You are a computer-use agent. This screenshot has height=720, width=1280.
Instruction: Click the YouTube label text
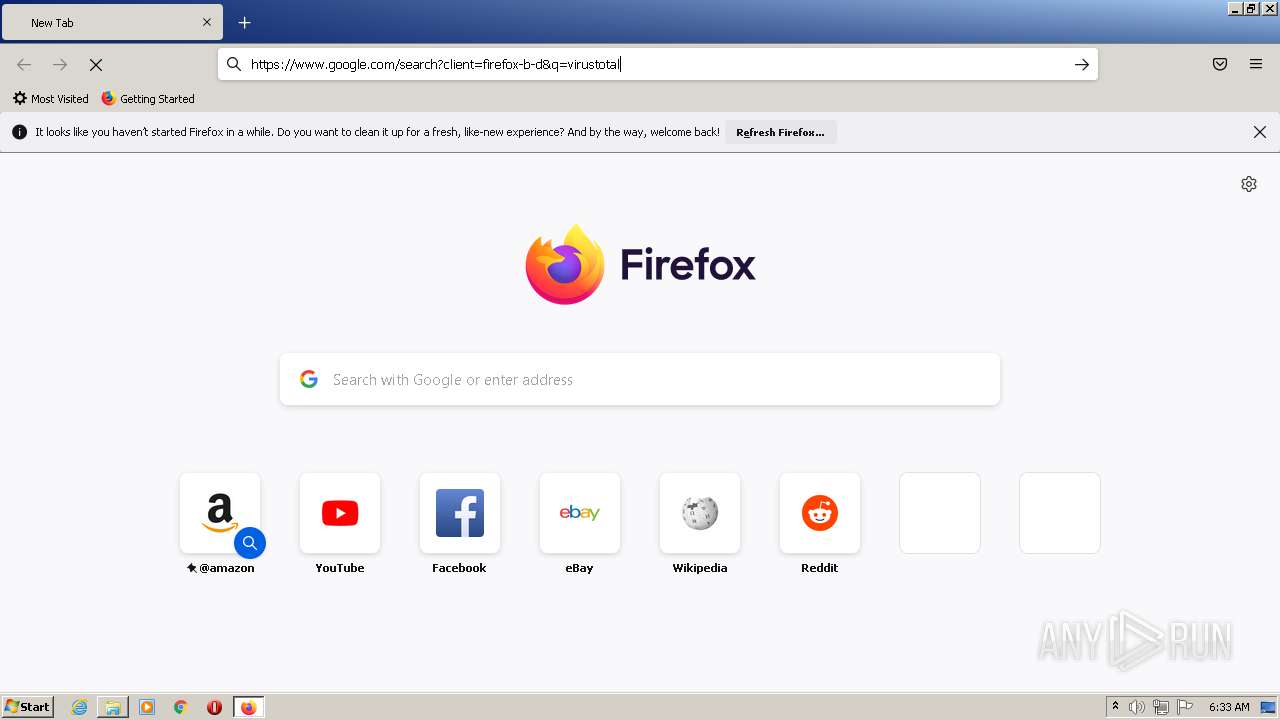click(340, 568)
